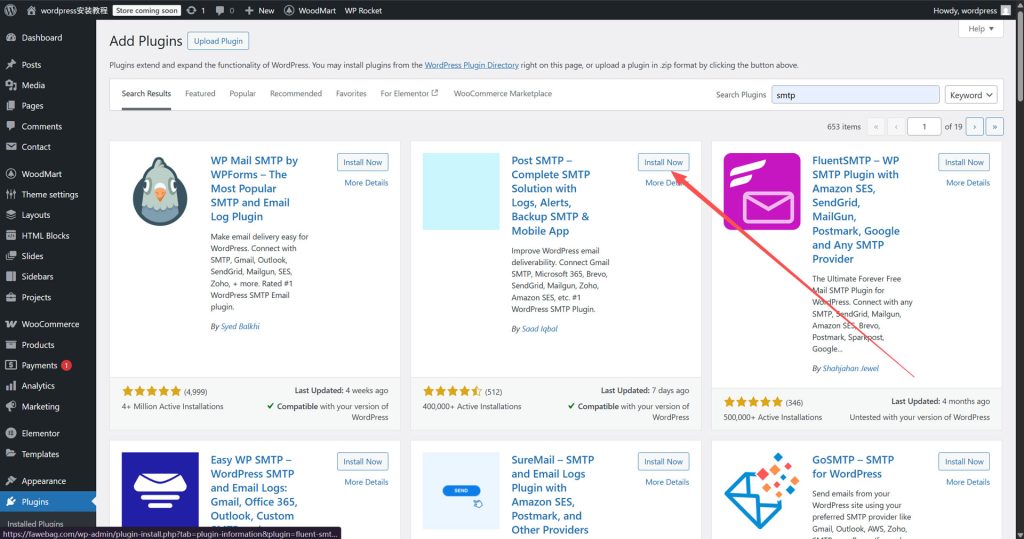Click the WordPress logo in admin bar
Viewport: 1024px width, 539px height.
tap(11, 10)
